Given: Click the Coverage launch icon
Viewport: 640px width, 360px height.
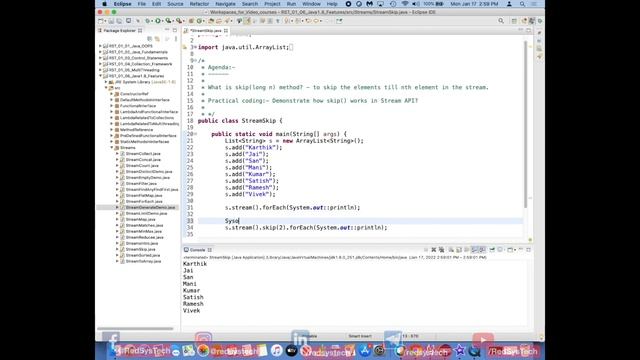Looking at the screenshot, I should [x=168, y=21].
